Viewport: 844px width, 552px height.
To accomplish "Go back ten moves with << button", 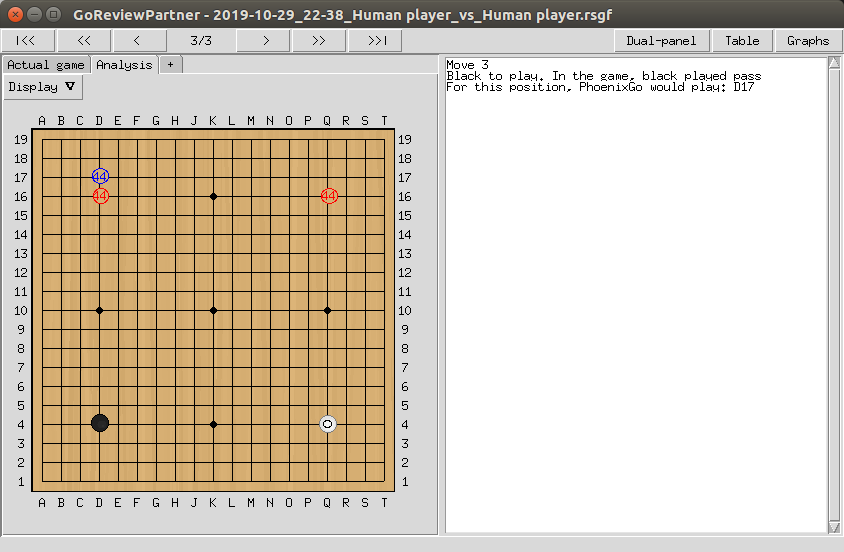I will click(x=84, y=40).
